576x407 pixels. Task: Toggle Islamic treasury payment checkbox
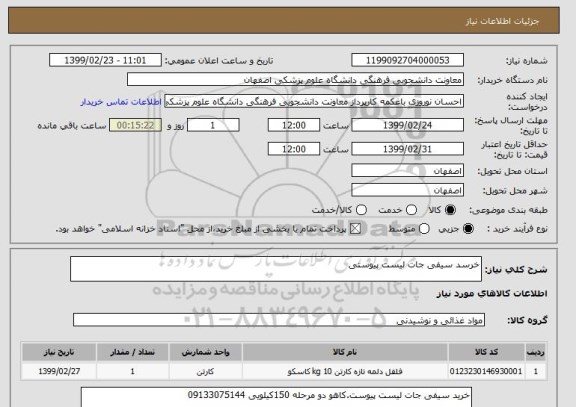click(x=355, y=229)
